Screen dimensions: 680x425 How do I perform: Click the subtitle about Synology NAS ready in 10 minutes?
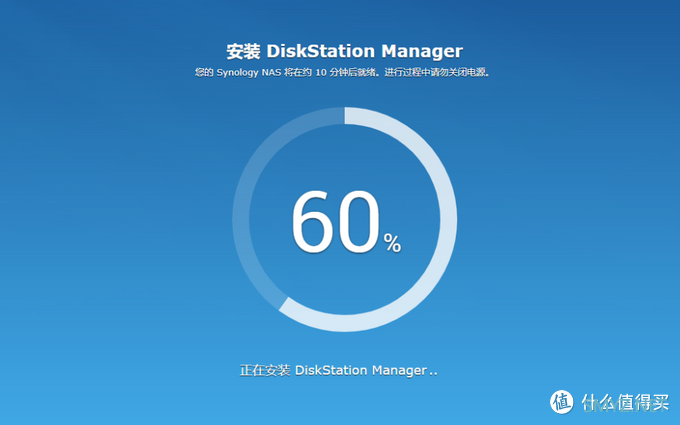pos(342,72)
